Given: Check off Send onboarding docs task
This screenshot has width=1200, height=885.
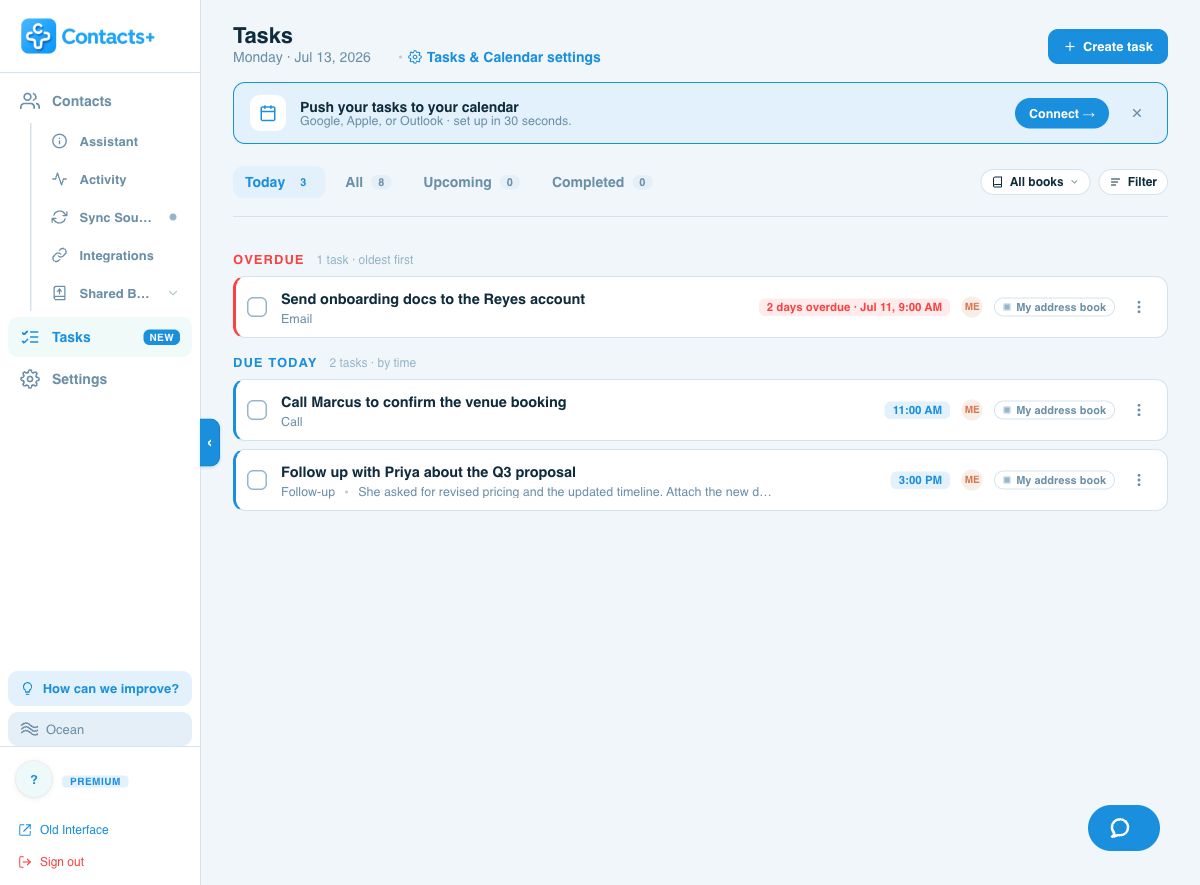Looking at the screenshot, I should click(257, 307).
